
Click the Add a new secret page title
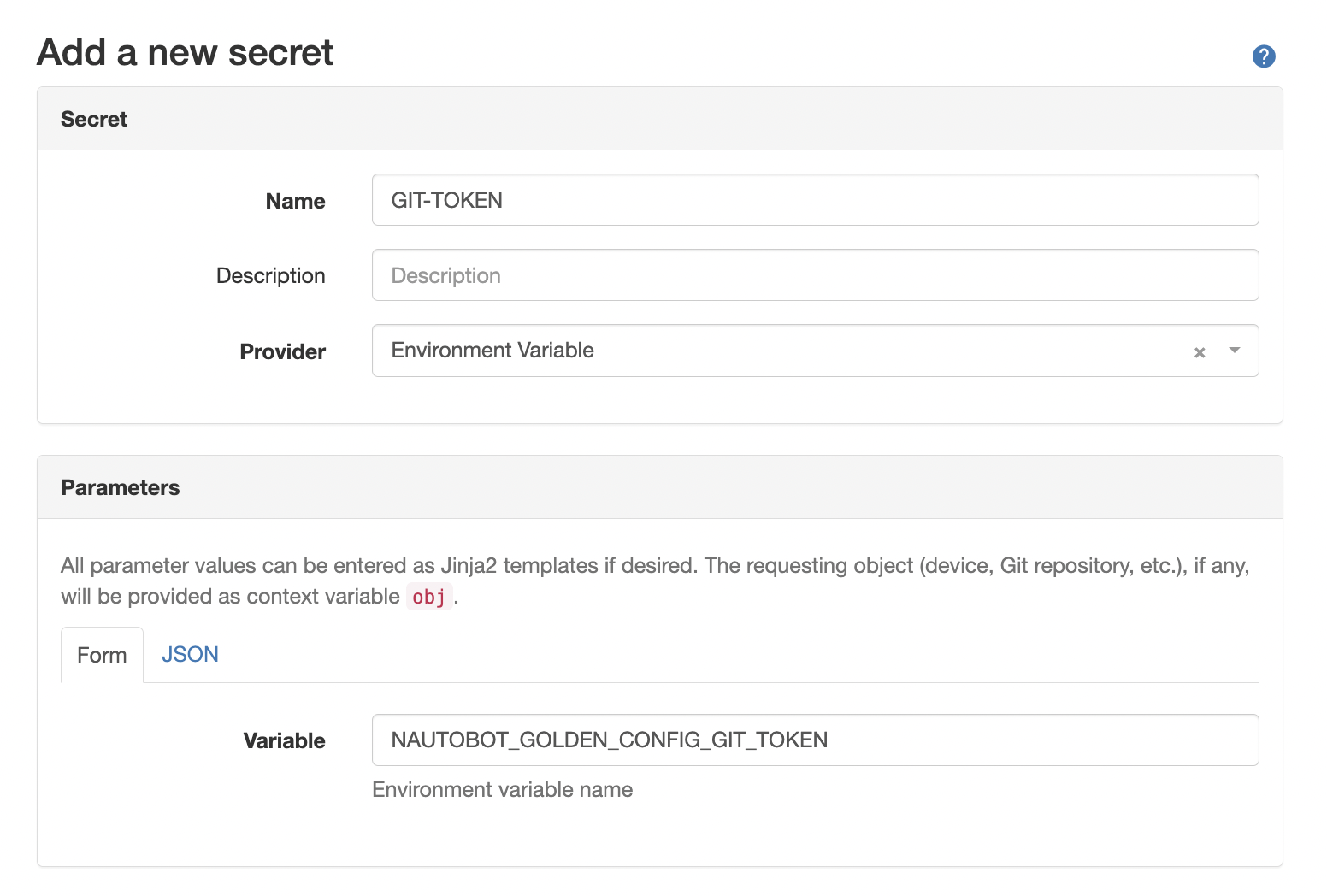tap(186, 53)
